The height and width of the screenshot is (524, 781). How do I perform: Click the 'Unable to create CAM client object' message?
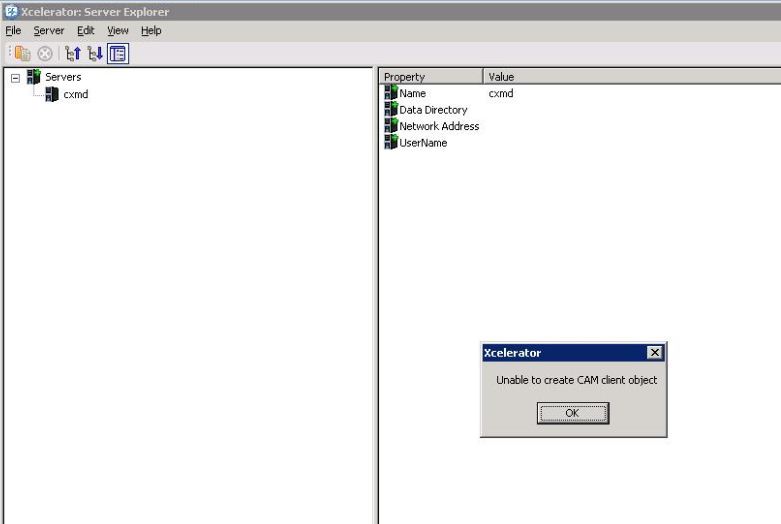(576, 380)
